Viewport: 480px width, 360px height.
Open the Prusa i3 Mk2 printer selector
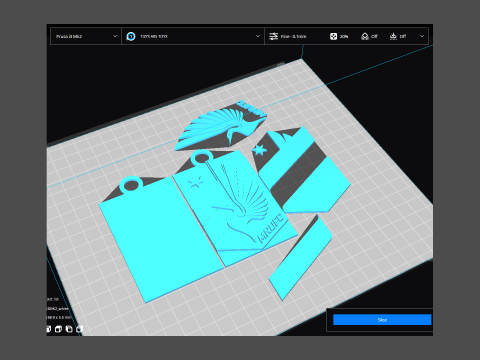86,36
